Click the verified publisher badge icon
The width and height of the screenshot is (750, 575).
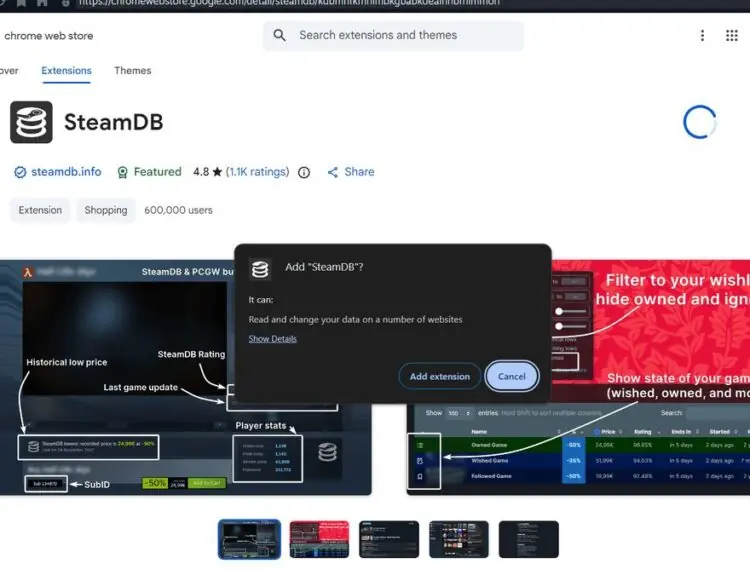point(20,172)
